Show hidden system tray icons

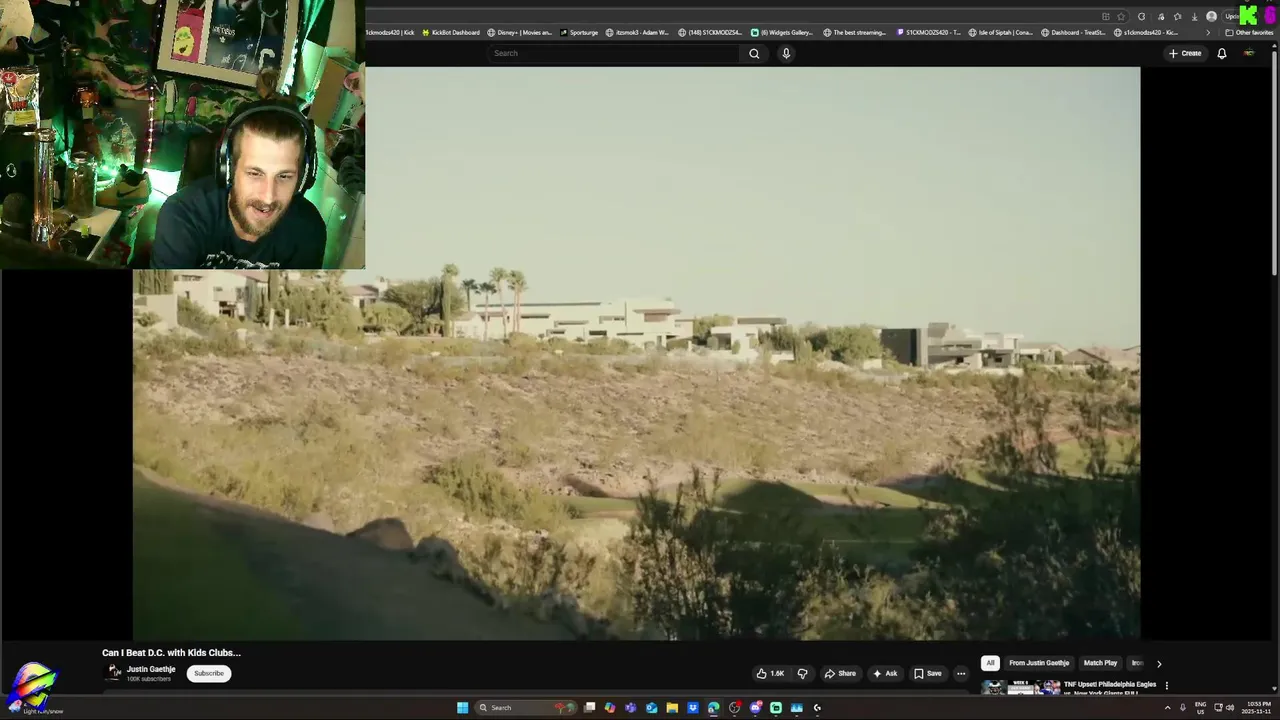[x=1167, y=707]
